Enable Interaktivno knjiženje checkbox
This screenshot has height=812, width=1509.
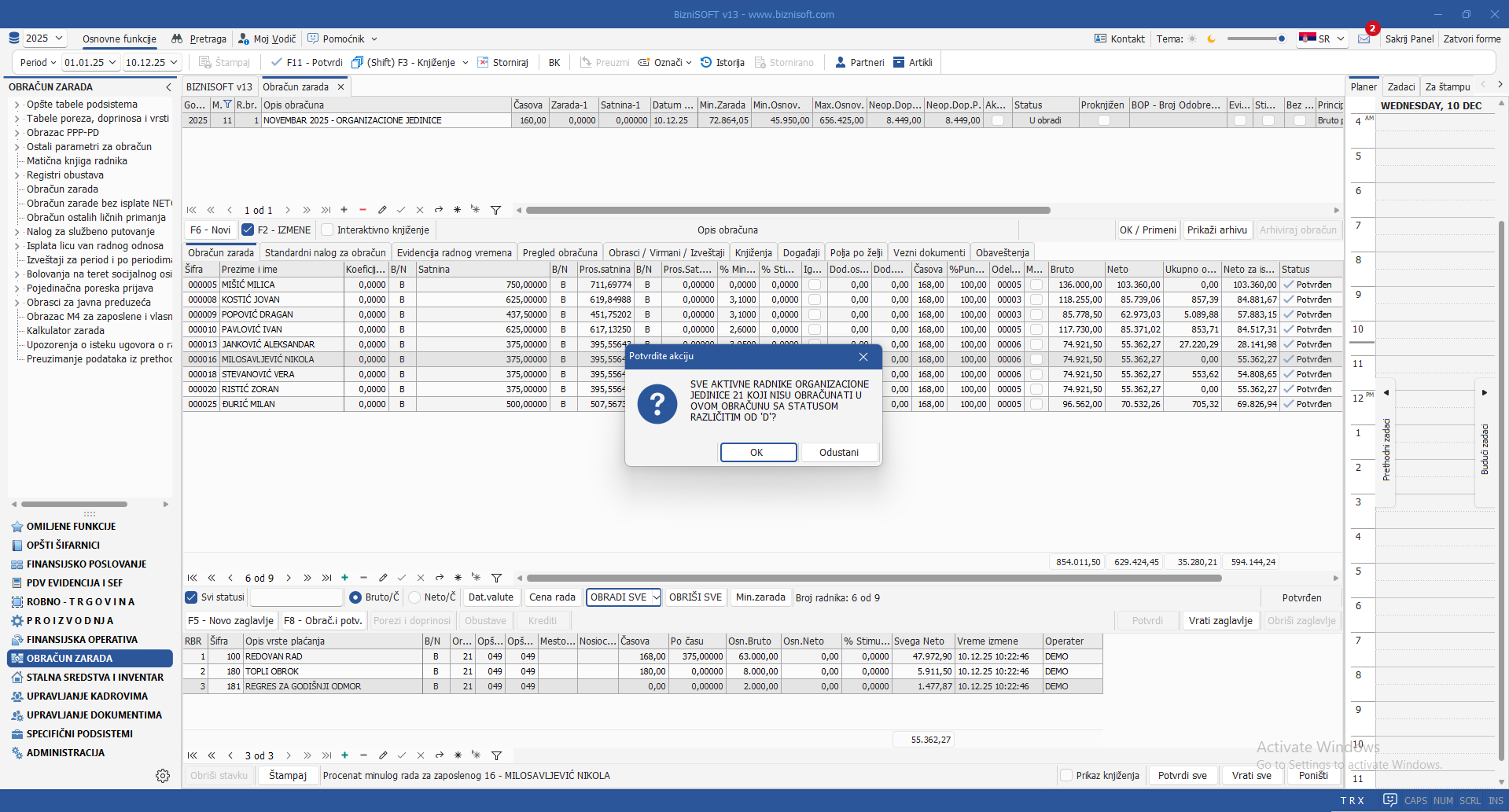(328, 230)
